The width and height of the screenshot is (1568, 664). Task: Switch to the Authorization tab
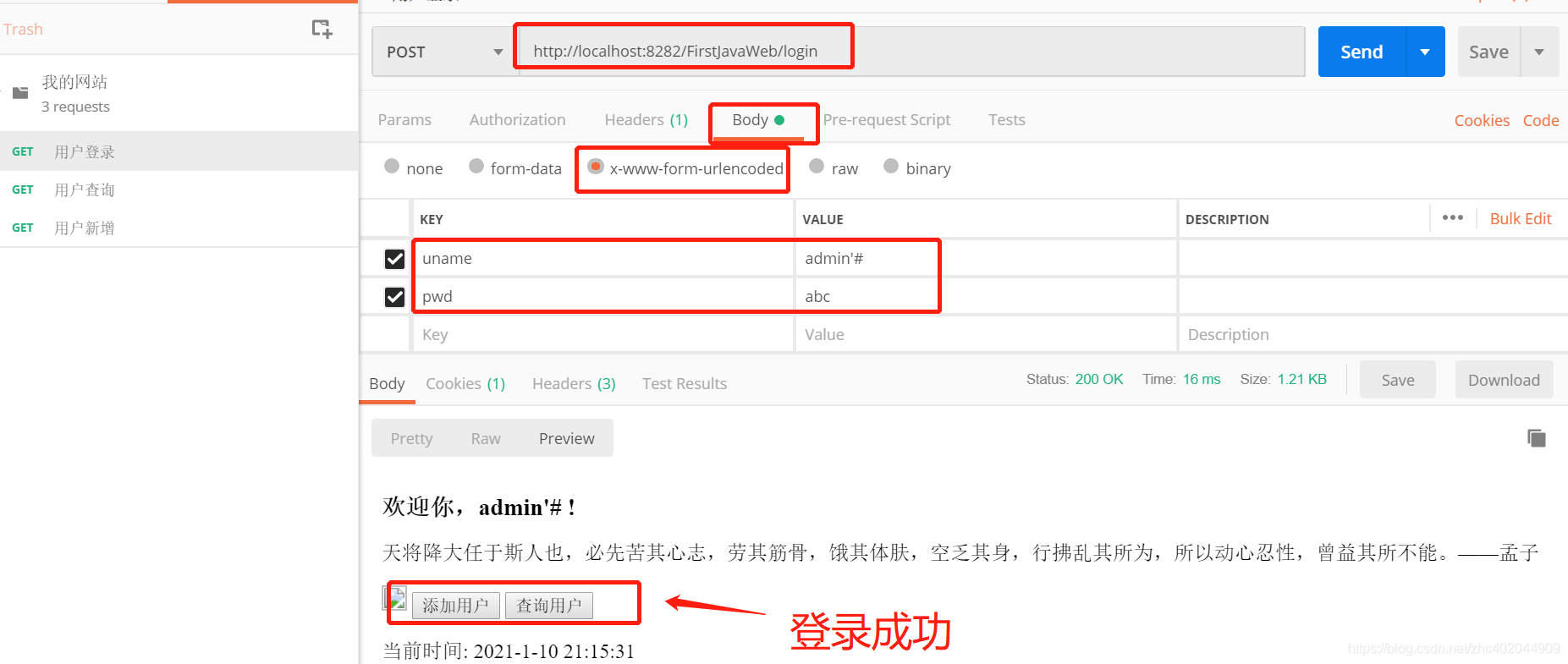click(x=518, y=120)
